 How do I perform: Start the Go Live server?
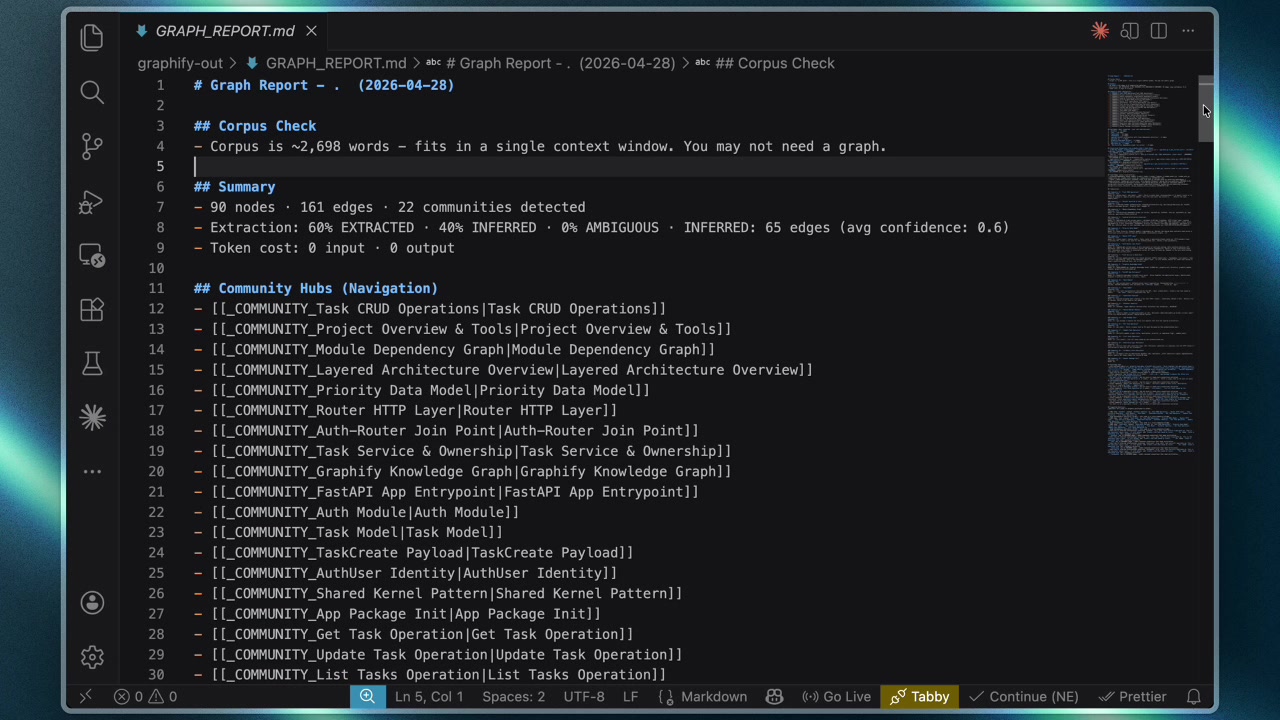(x=836, y=696)
